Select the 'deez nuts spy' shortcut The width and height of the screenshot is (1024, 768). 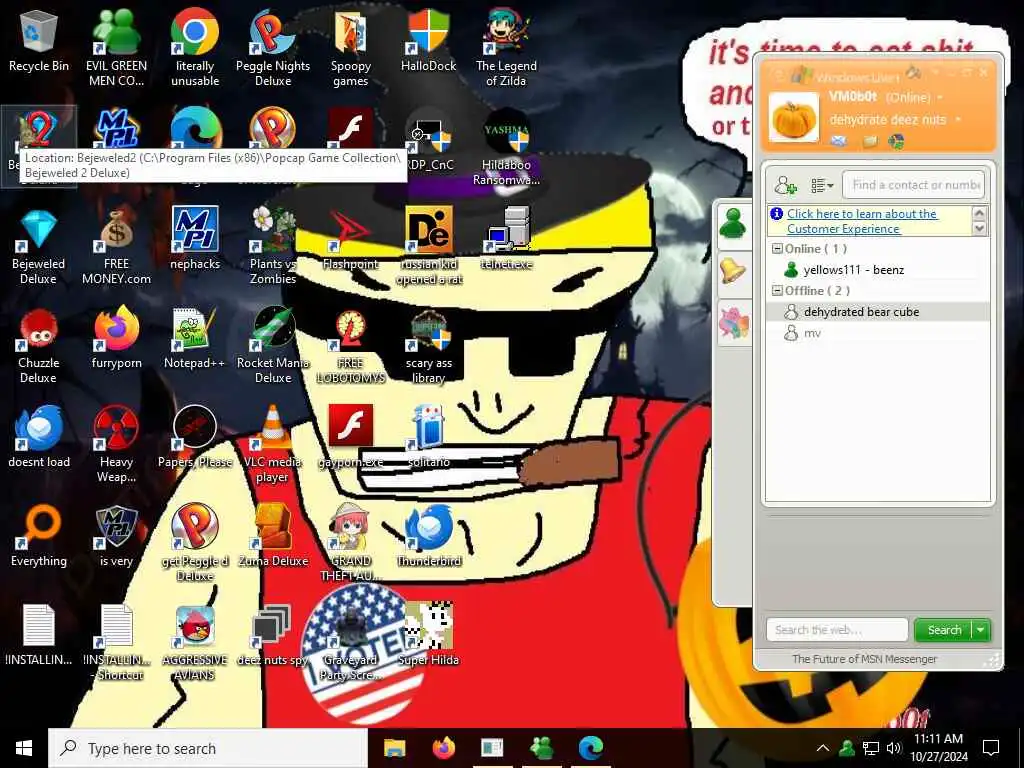(273, 635)
